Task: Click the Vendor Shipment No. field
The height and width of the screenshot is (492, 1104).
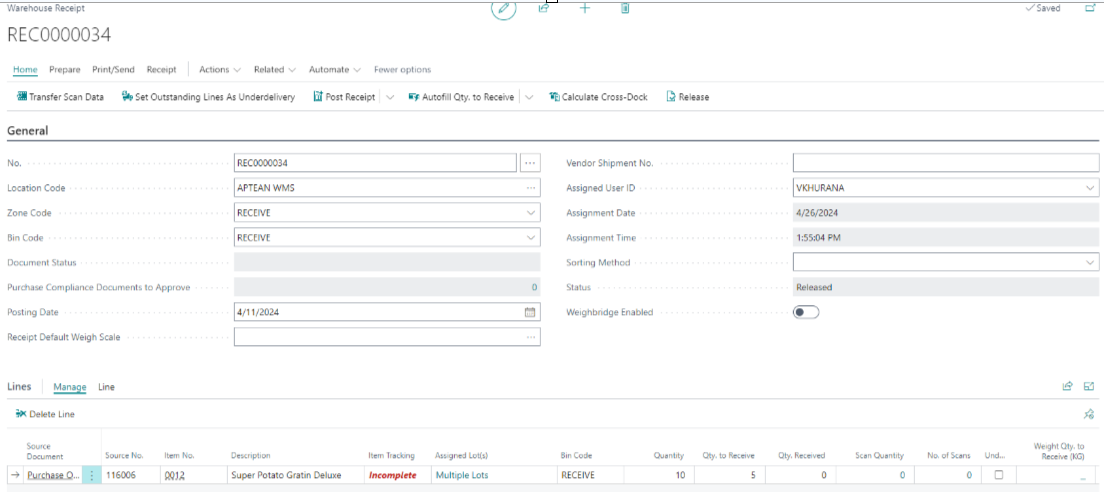Action: coord(945,163)
